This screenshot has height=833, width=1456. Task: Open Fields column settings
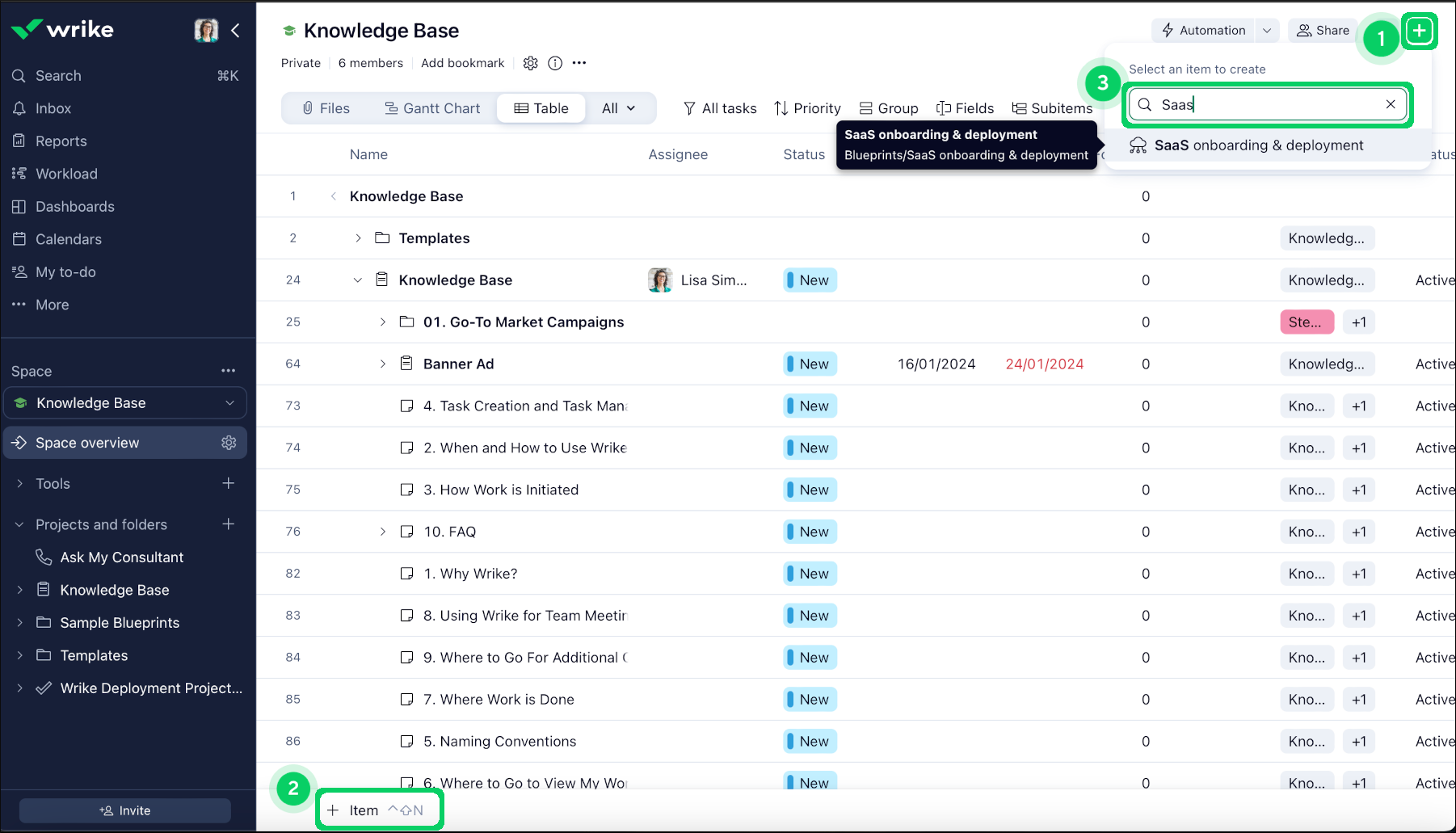click(965, 108)
